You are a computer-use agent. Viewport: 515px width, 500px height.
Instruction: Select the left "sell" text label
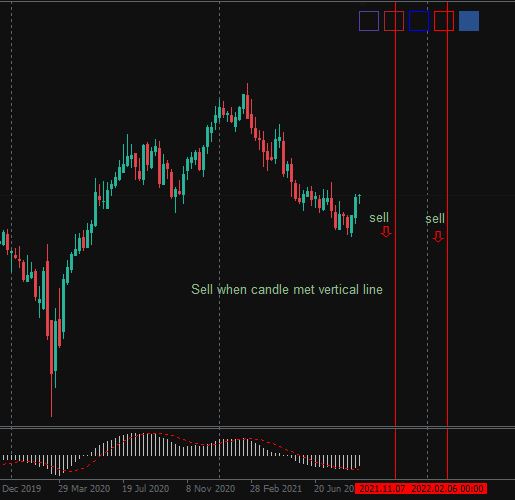379,218
